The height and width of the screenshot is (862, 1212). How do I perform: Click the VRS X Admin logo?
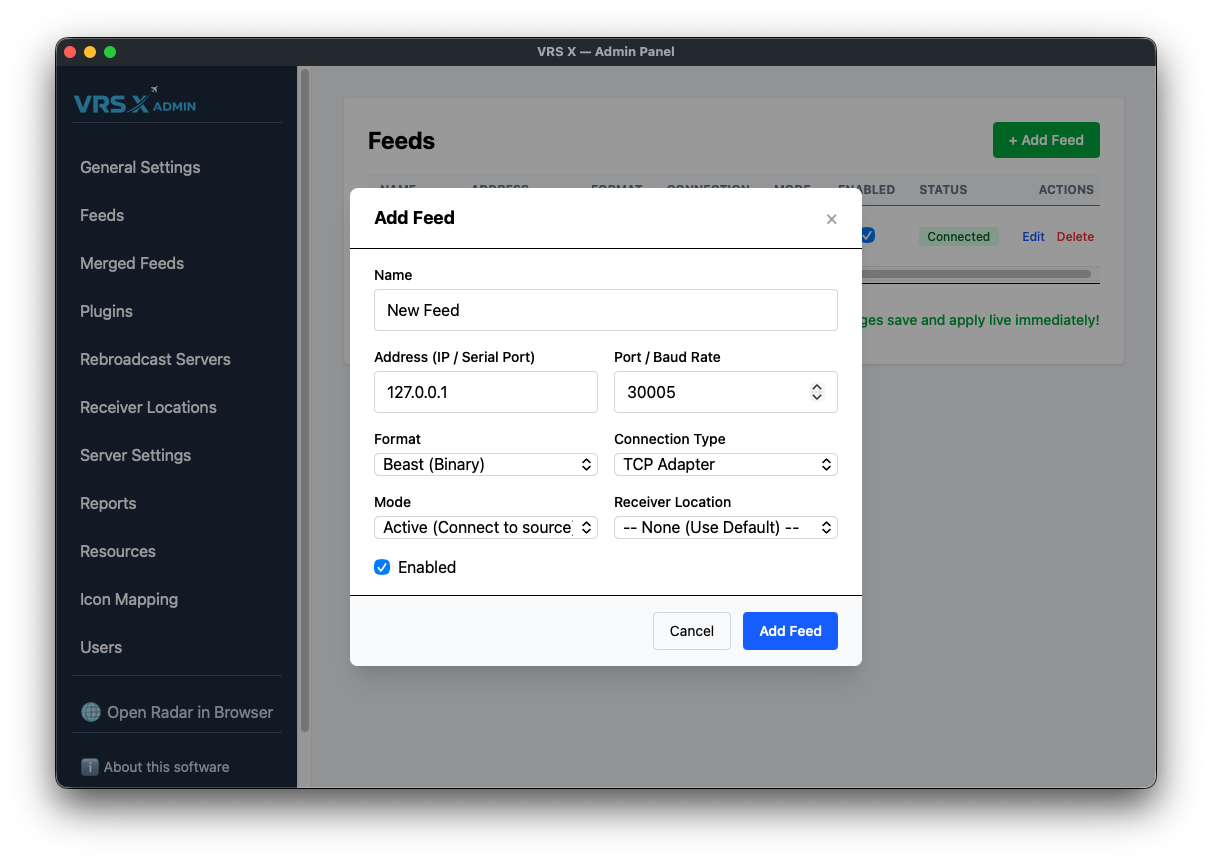[x=135, y=102]
